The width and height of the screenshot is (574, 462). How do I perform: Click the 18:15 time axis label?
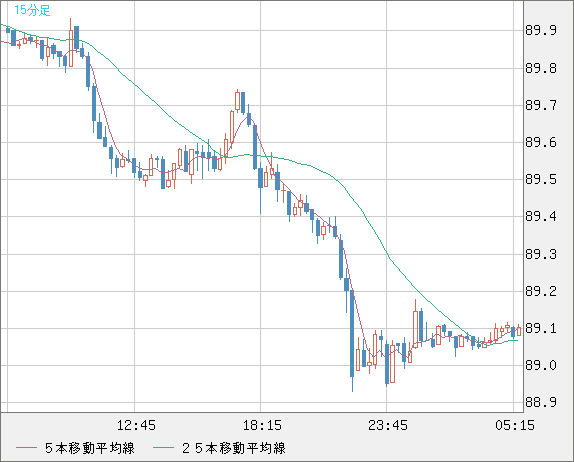(262, 425)
